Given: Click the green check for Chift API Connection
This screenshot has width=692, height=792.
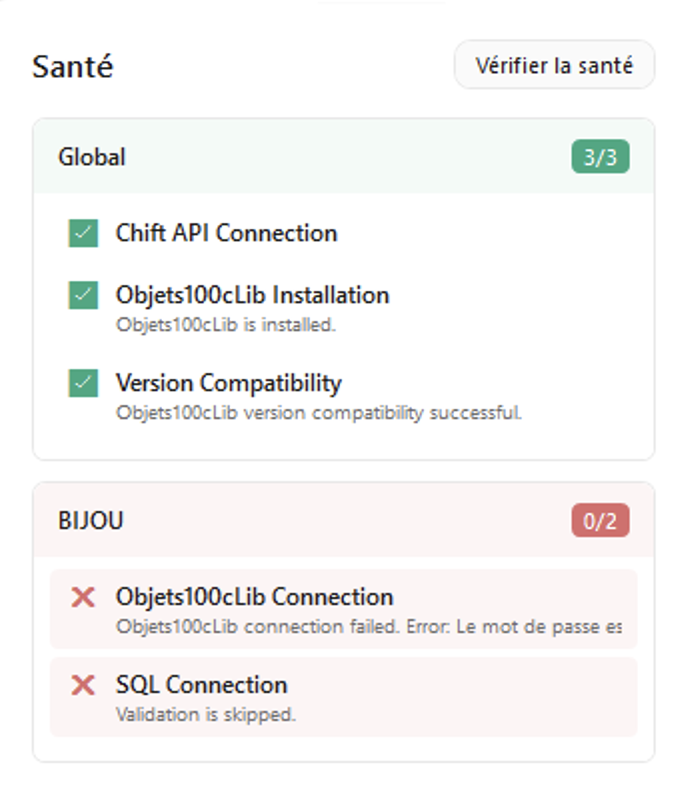Looking at the screenshot, I should (x=83, y=233).
